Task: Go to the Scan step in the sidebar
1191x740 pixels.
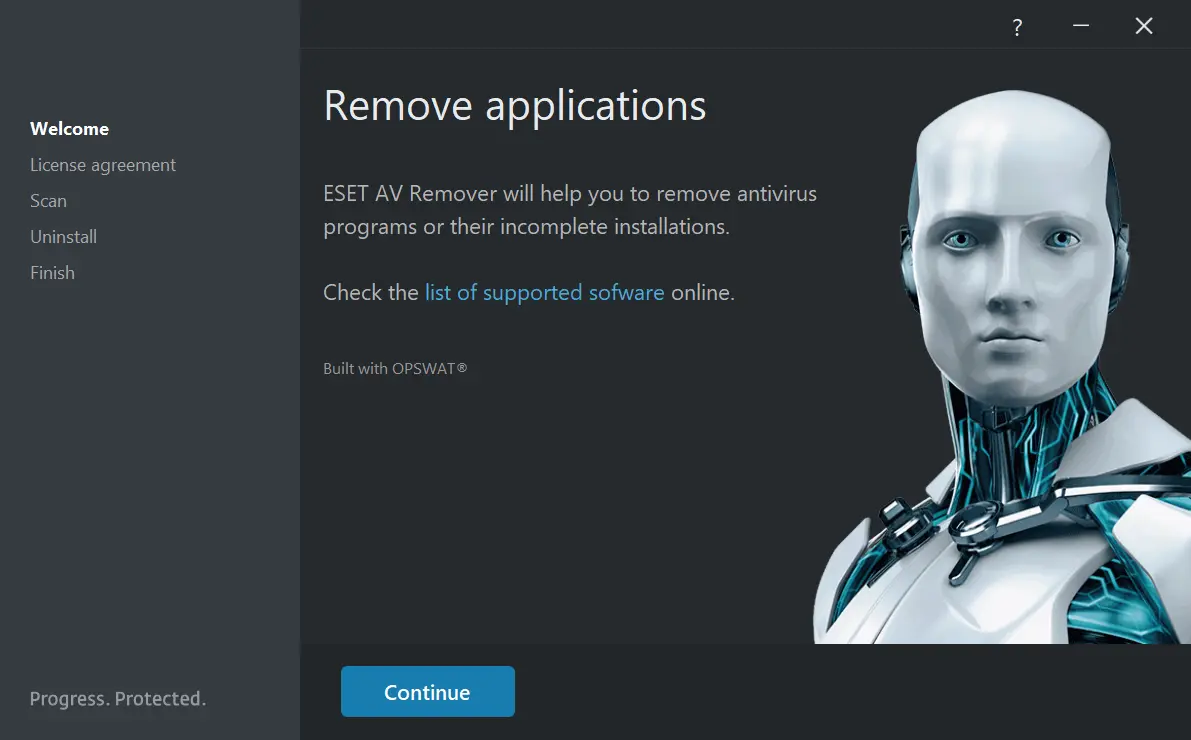Action: (x=49, y=201)
